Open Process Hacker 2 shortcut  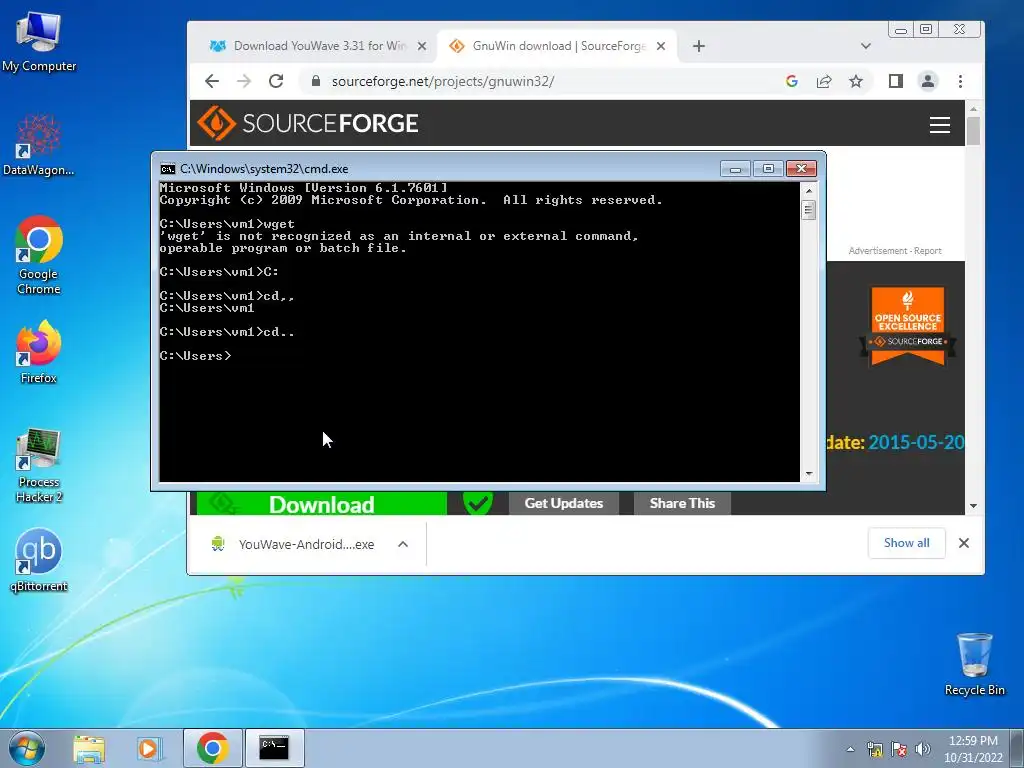coord(39,465)
